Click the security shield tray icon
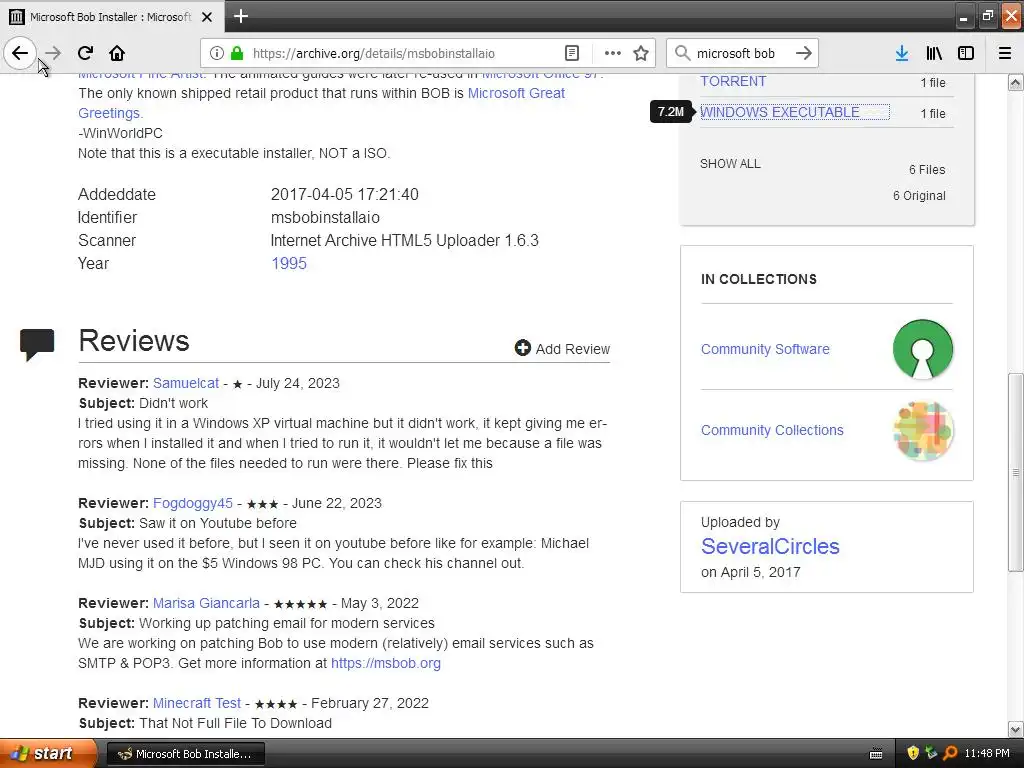 click(x=912, y=753)
